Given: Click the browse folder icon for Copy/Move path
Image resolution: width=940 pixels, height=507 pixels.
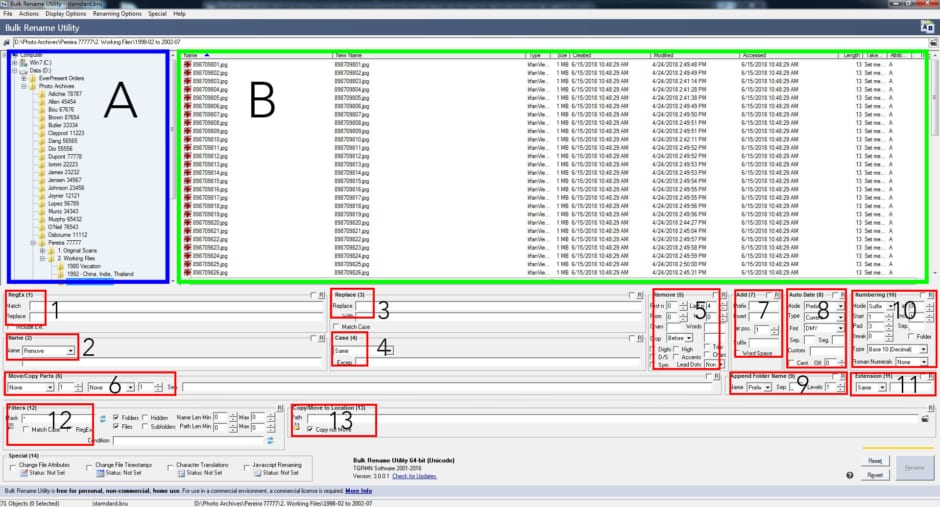Looking at the screenshot, I should (926, 418).
